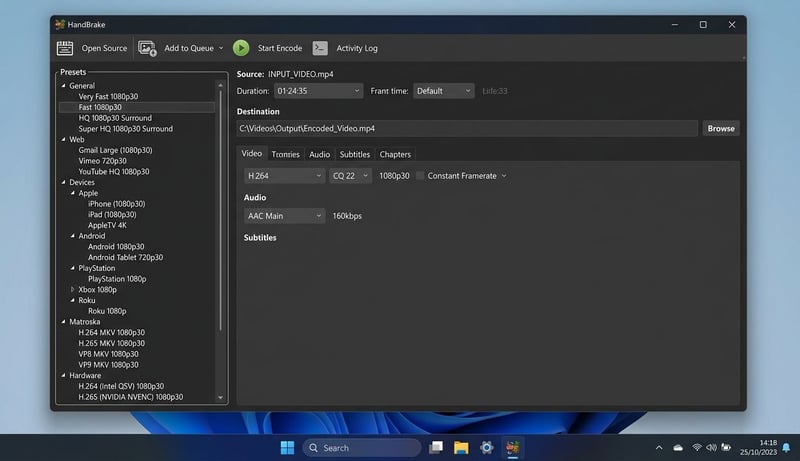Open the Constant Framerate dropdown arrow

(x=504, y=176)
